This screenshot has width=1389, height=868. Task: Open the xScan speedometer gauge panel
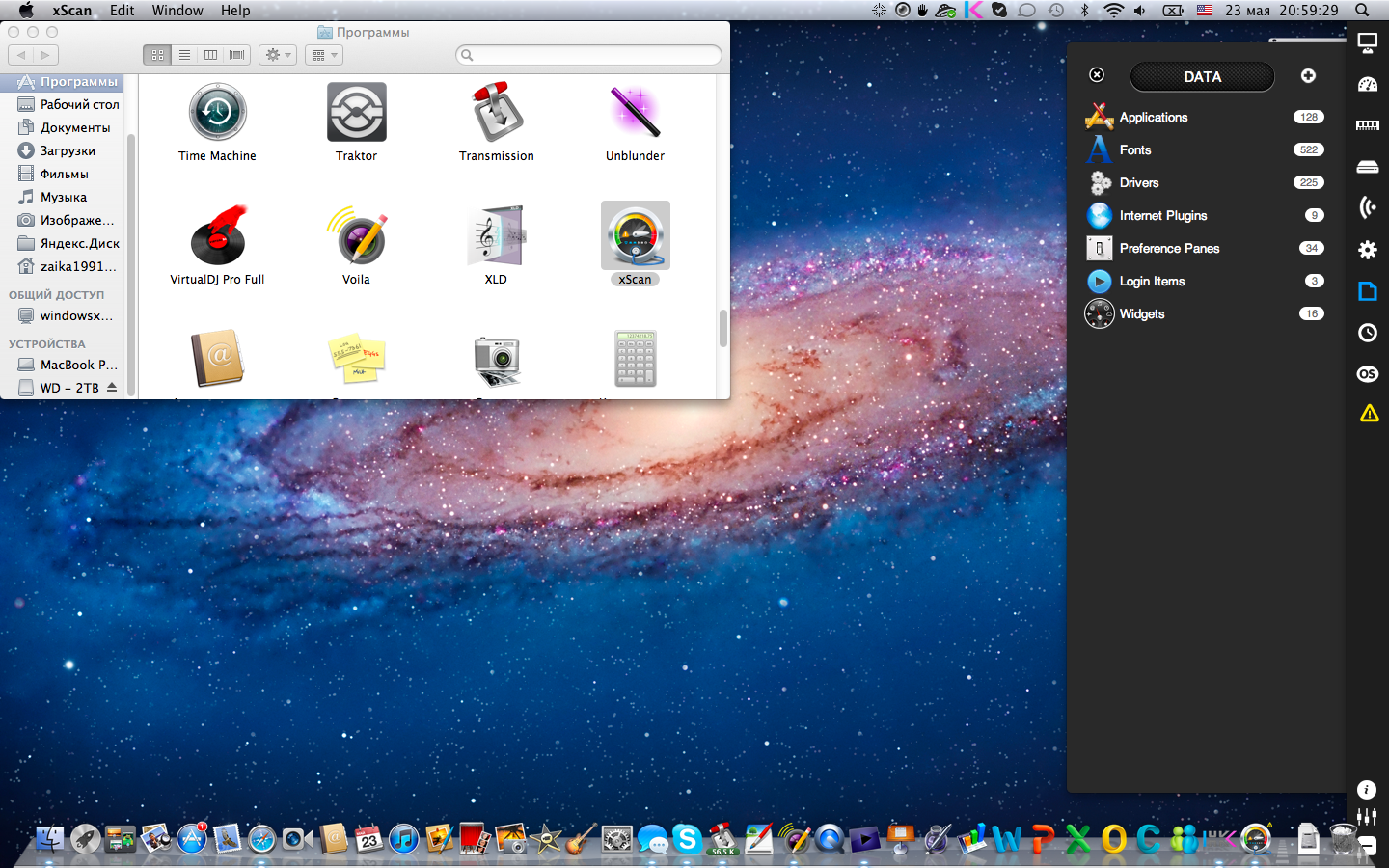(1367, 85)
